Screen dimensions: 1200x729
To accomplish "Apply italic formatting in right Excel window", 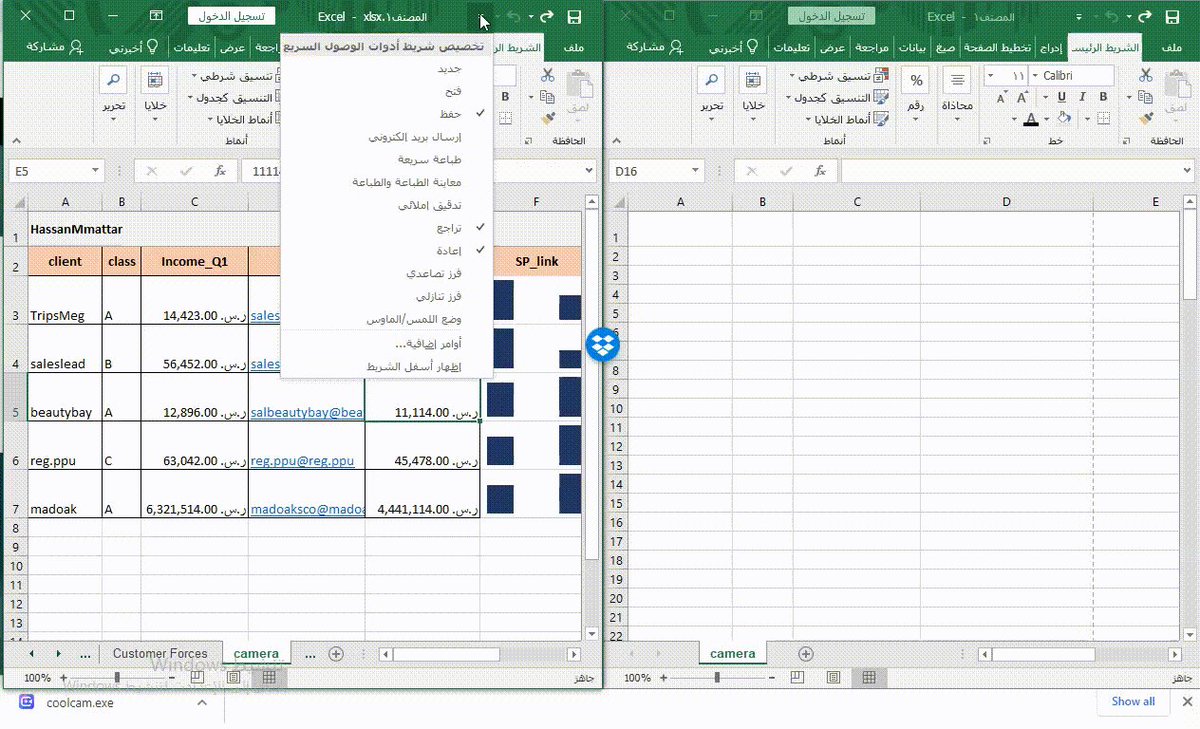I will 1083,97.
